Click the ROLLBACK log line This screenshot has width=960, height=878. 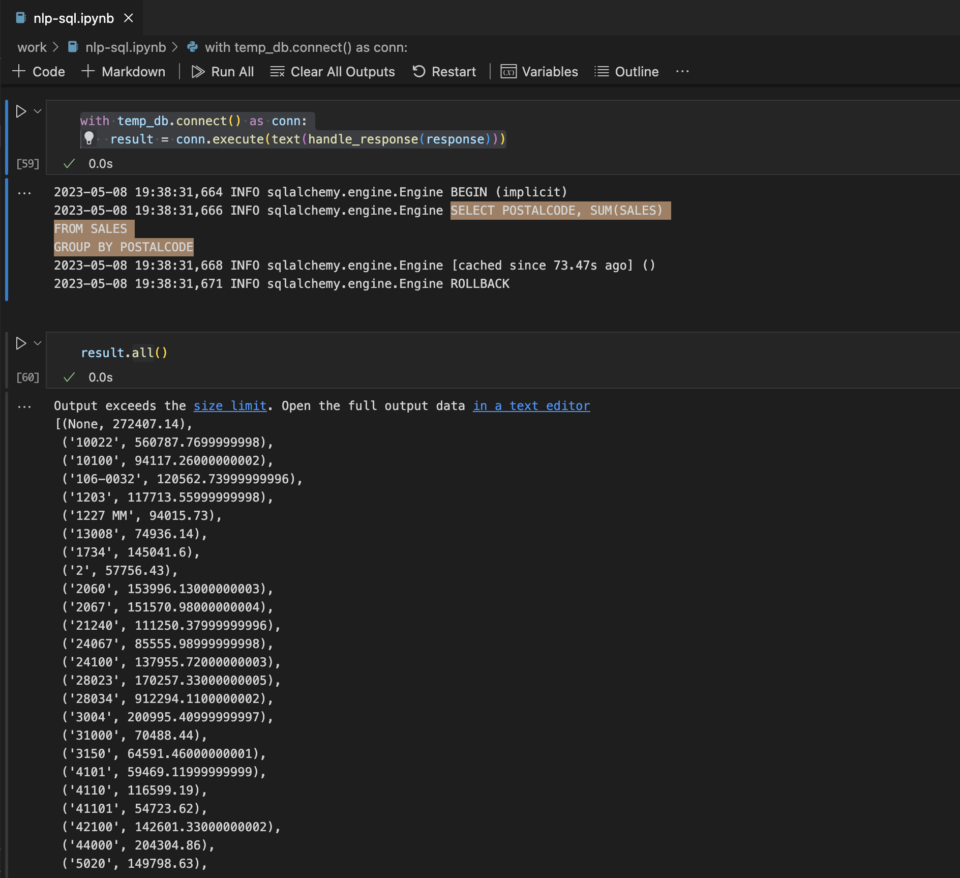click(282, 284)
